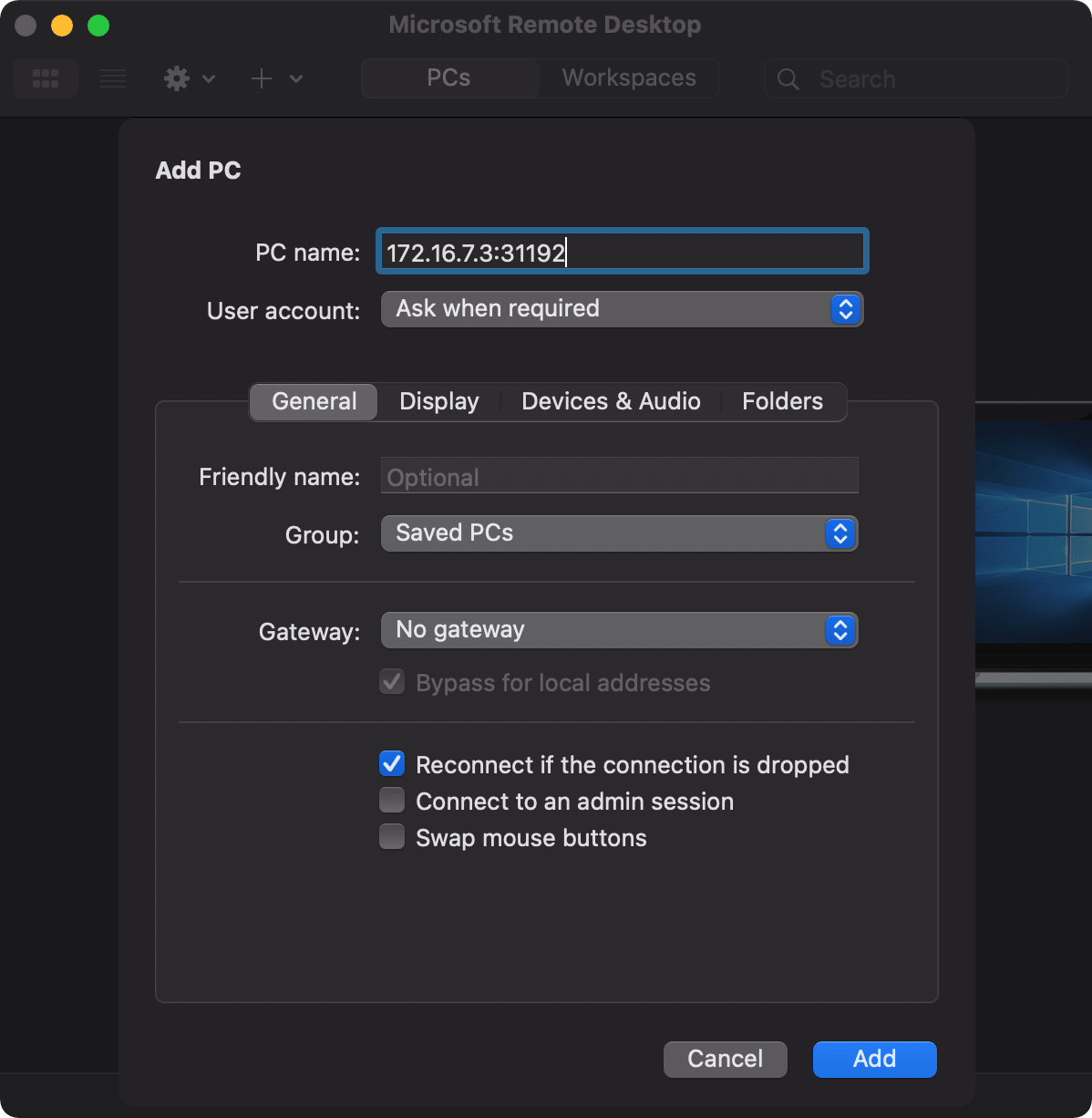Open the Gateway dropdown
The image size is (1092, 1118).
tap(619, 630)
